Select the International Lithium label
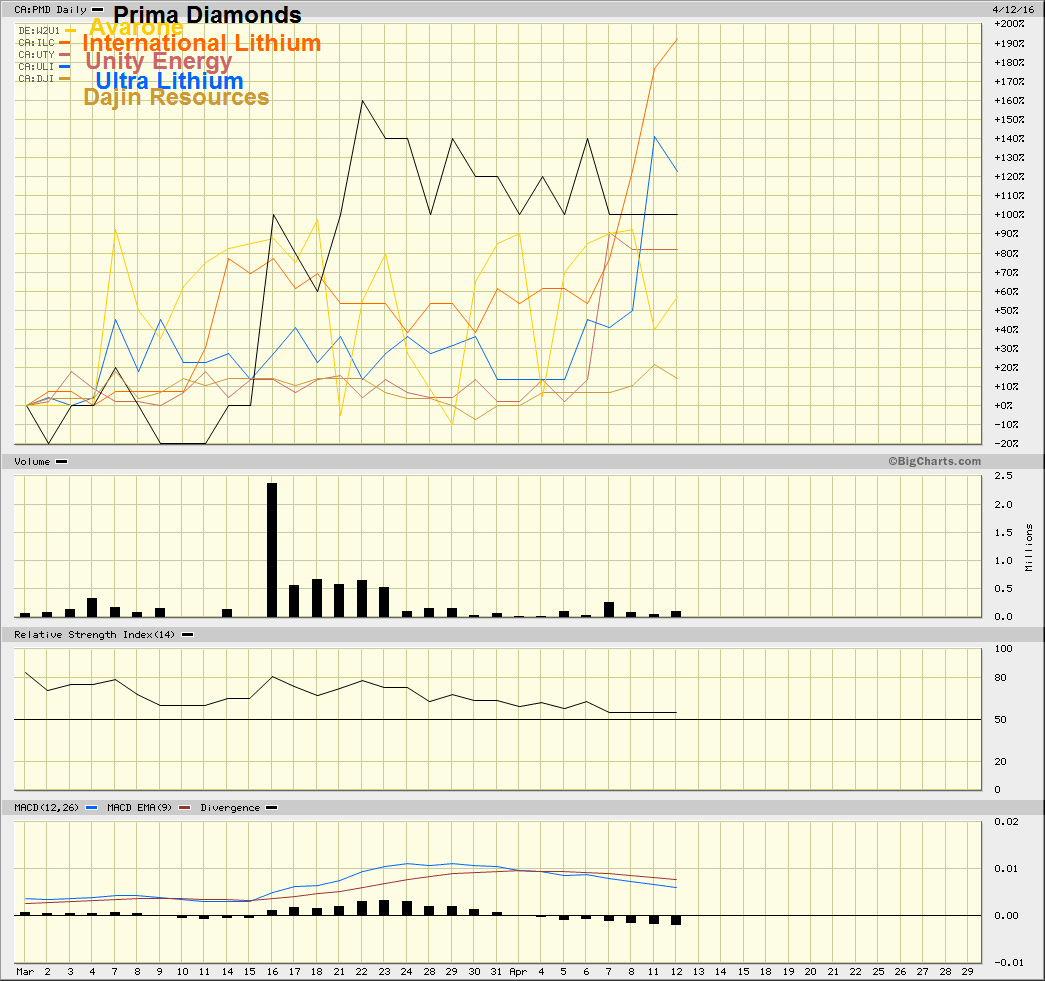This screenshot has height=981, width=1045. coord(202,44)
